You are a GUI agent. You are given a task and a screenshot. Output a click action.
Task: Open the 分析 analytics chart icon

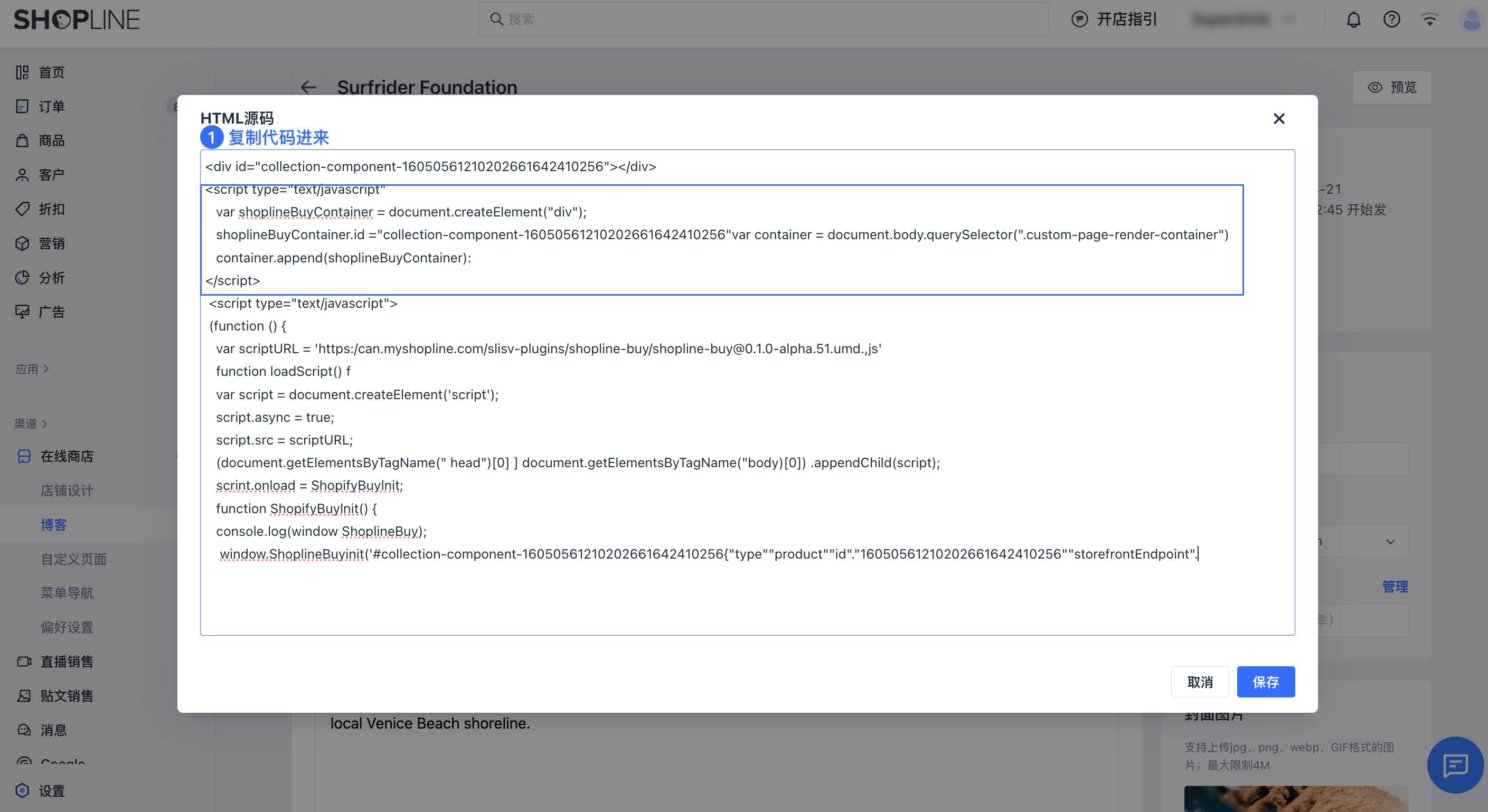[22, 278]
